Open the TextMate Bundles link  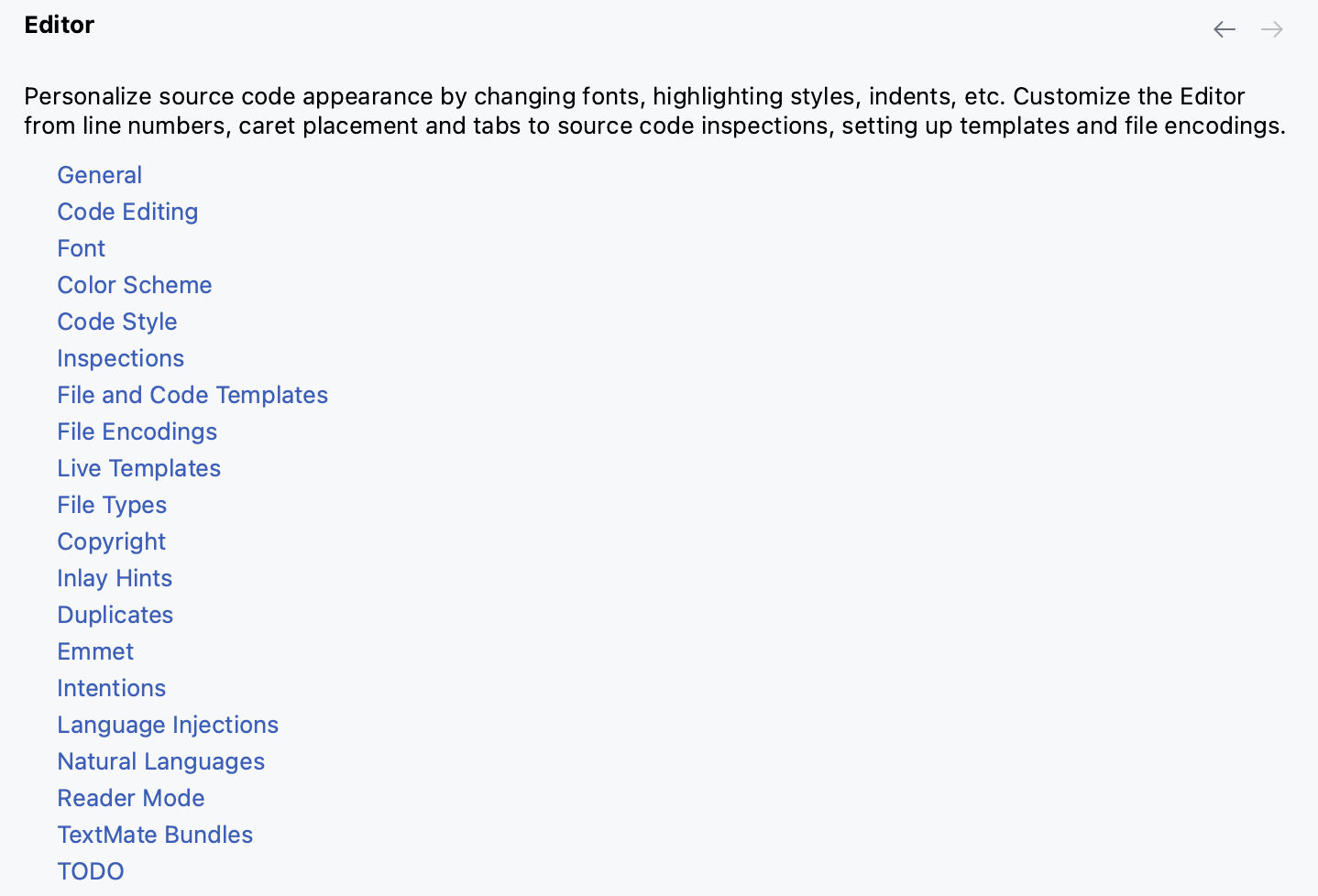tap(155, 835)
